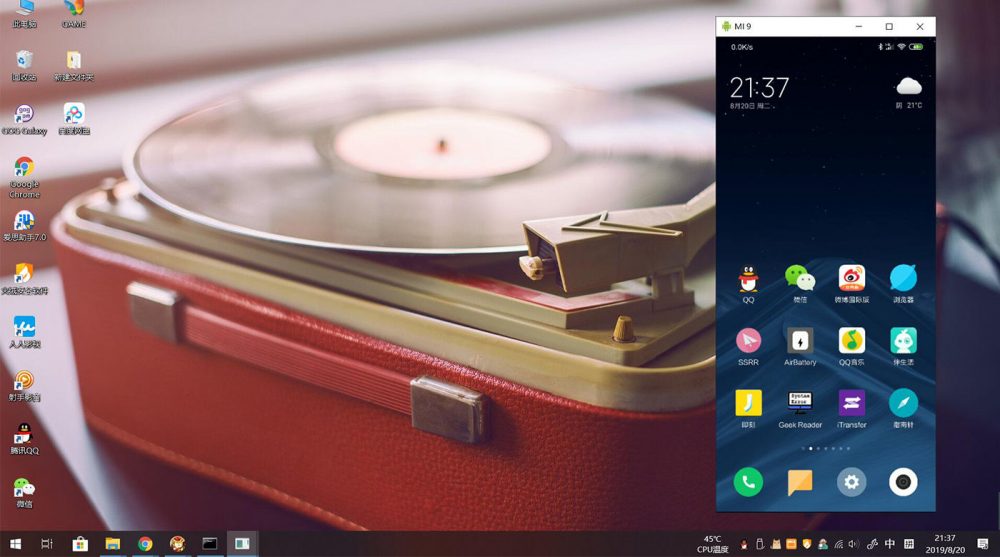Minimize the MI 9 mirror window
The height and width of the screenshot is (557, 1000).
(x=858, y=26)
